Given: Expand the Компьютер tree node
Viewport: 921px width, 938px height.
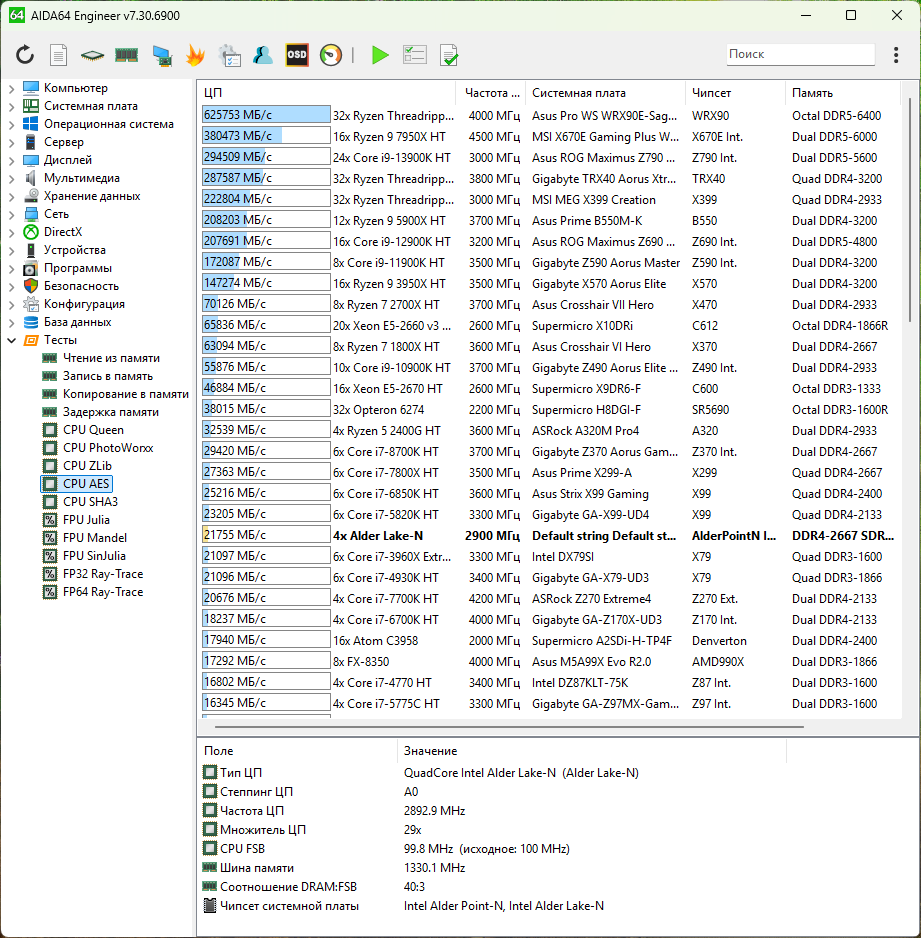Looking at the screenshot, I should pos(11,88).
